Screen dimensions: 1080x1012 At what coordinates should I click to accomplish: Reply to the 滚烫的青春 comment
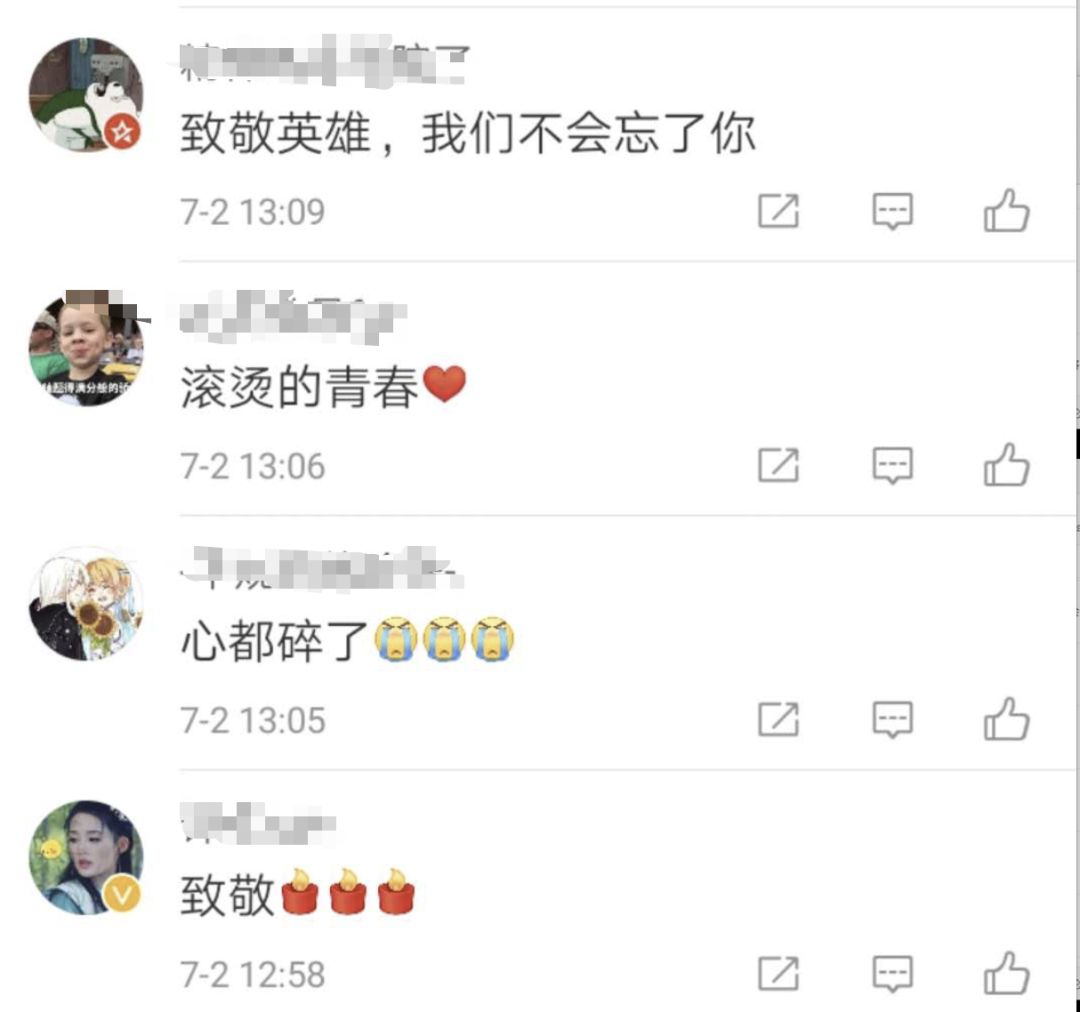[893, 466]
